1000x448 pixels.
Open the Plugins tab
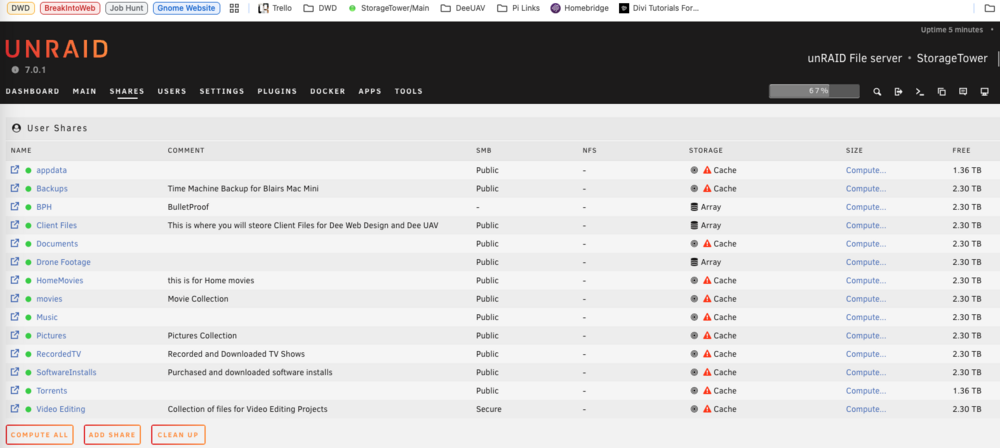click(x=277, y=91)
